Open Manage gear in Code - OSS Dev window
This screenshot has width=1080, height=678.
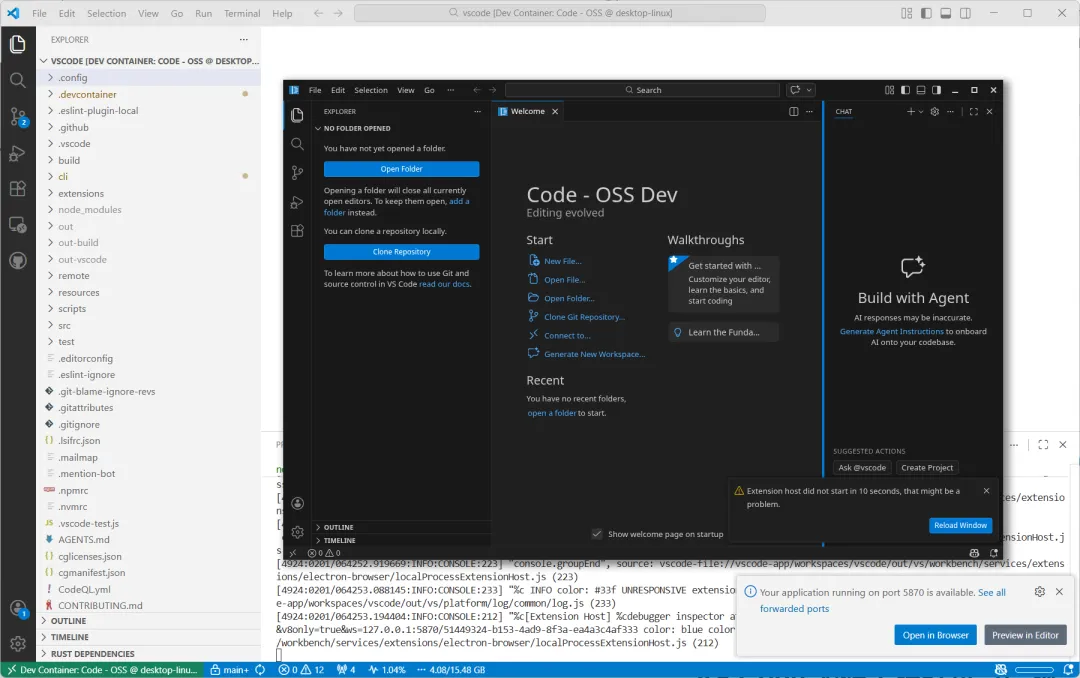298,532
